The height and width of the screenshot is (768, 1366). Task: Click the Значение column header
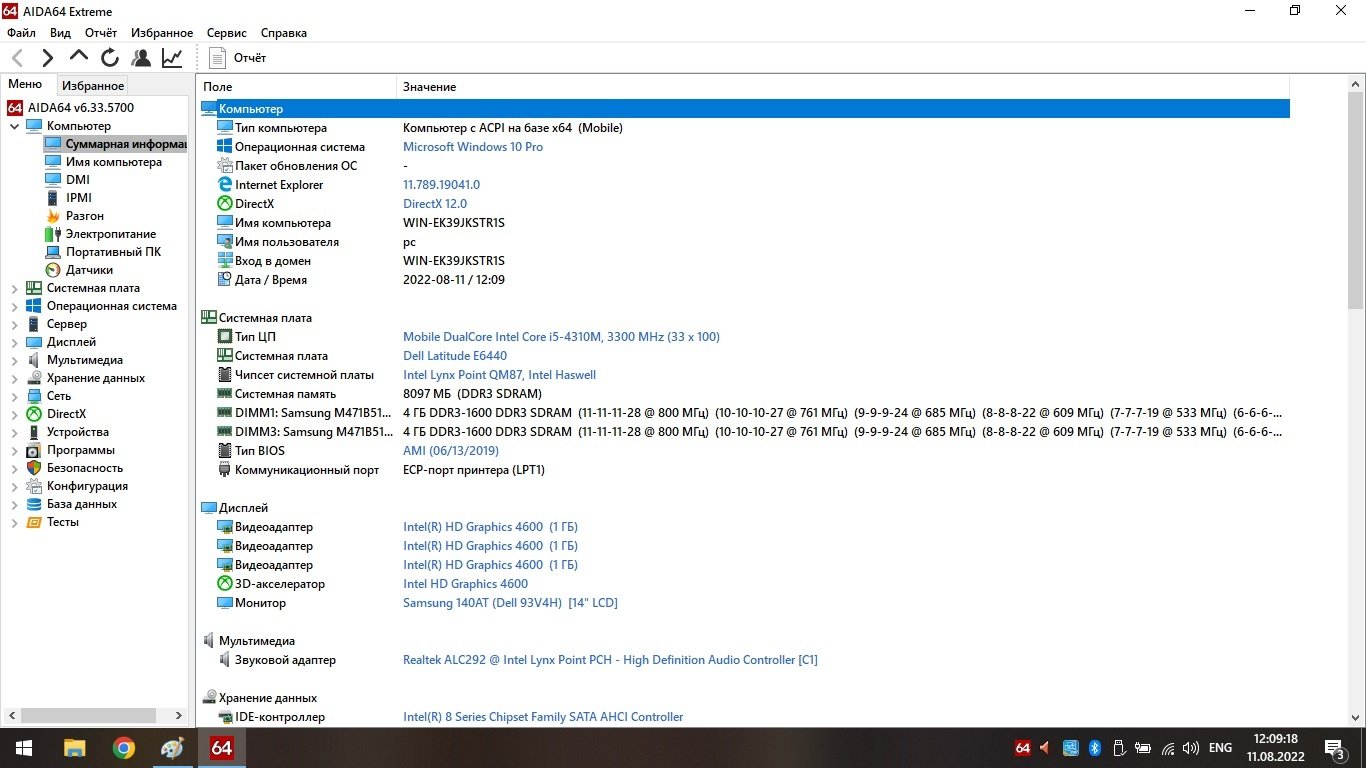(843, 87)
